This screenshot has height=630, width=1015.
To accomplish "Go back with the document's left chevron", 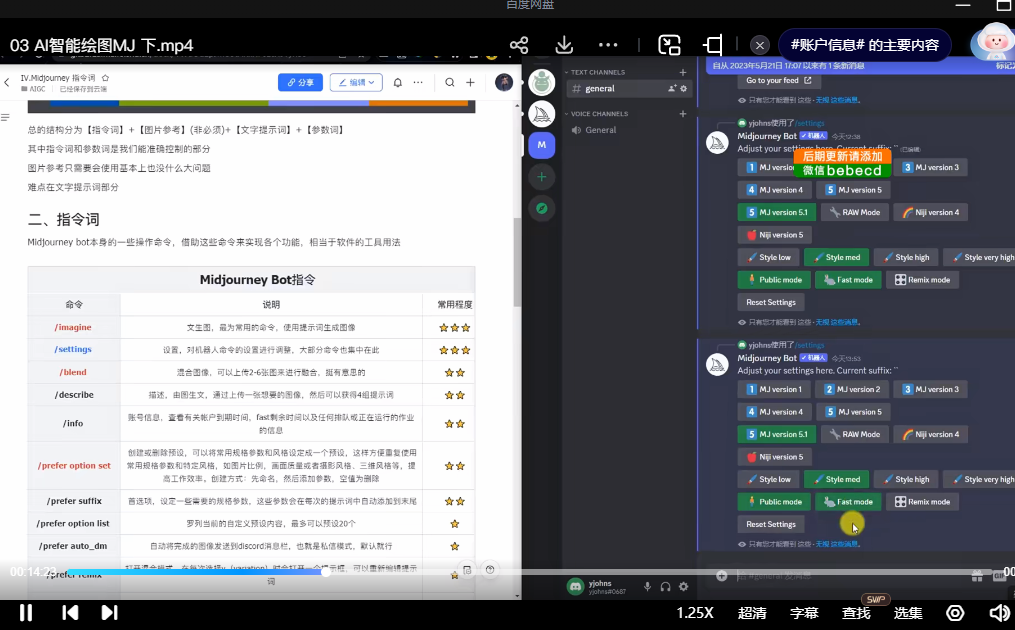I will tap(7, 82).
